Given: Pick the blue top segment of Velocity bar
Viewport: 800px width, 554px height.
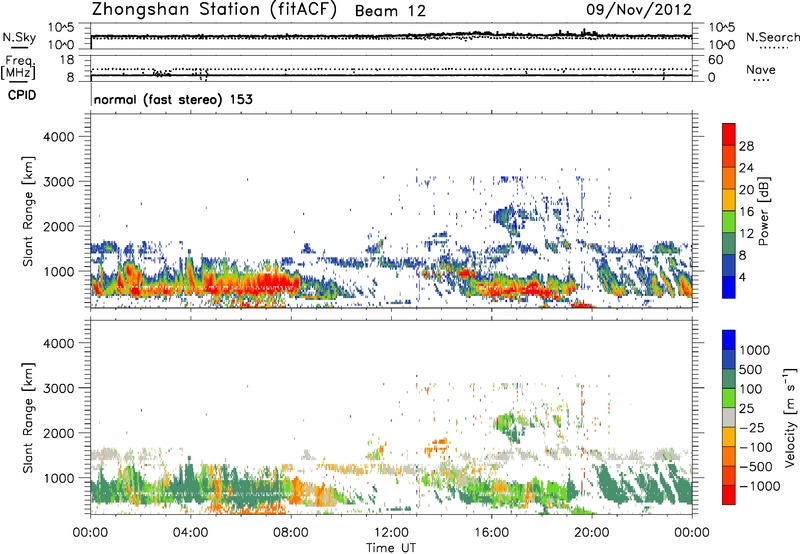Looking at the screenshot, I should point(729,340).
